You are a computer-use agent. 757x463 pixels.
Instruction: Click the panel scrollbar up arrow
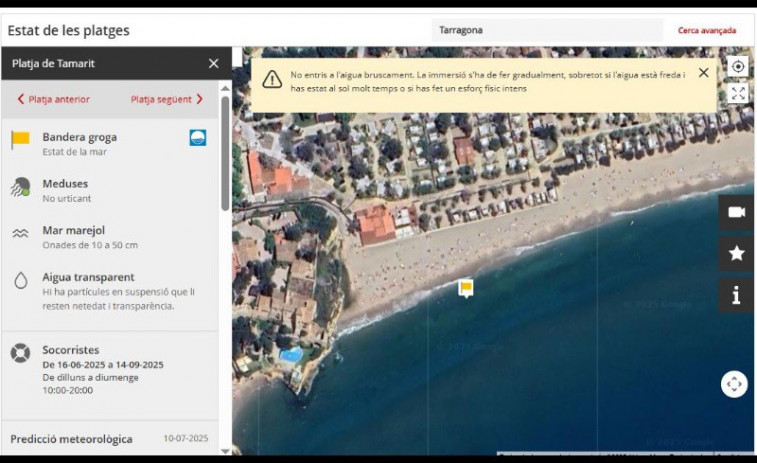(x=225, y=88)
